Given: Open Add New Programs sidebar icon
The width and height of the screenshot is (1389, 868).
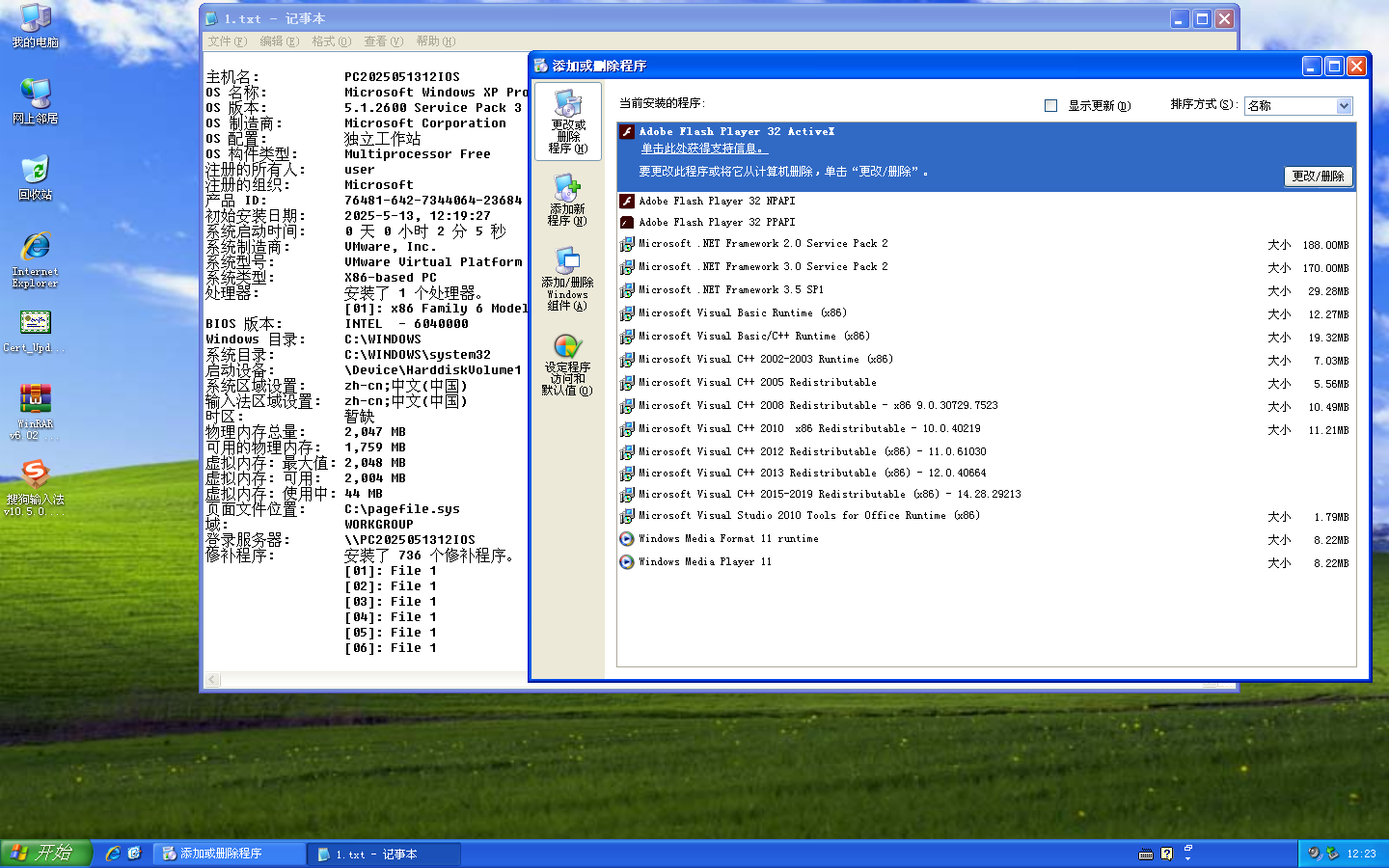Looking at the screenshot, I should (x=567, y=200).
